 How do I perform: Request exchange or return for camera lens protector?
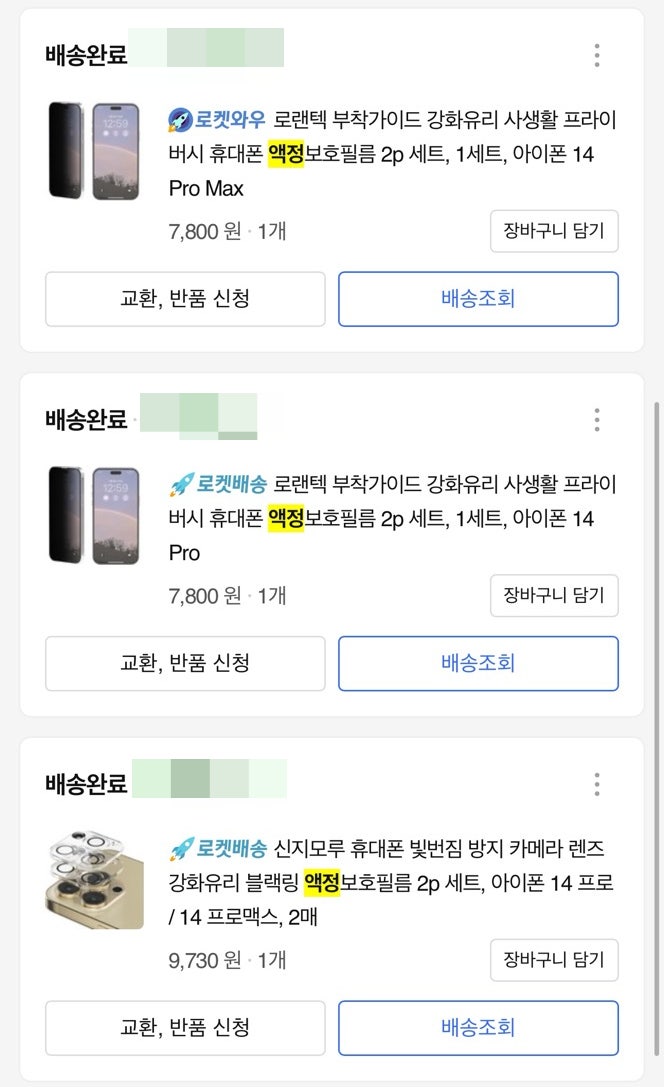coord(185,1027)
